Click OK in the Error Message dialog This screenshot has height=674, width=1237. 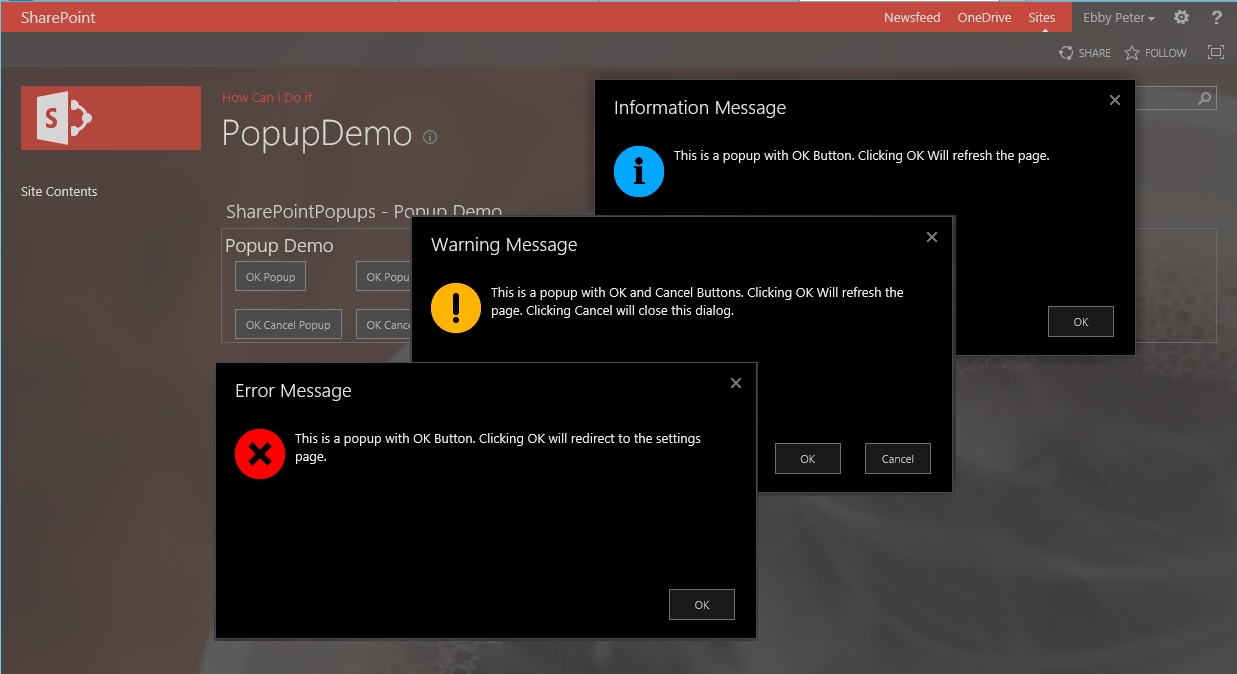(x=701, y=604)
